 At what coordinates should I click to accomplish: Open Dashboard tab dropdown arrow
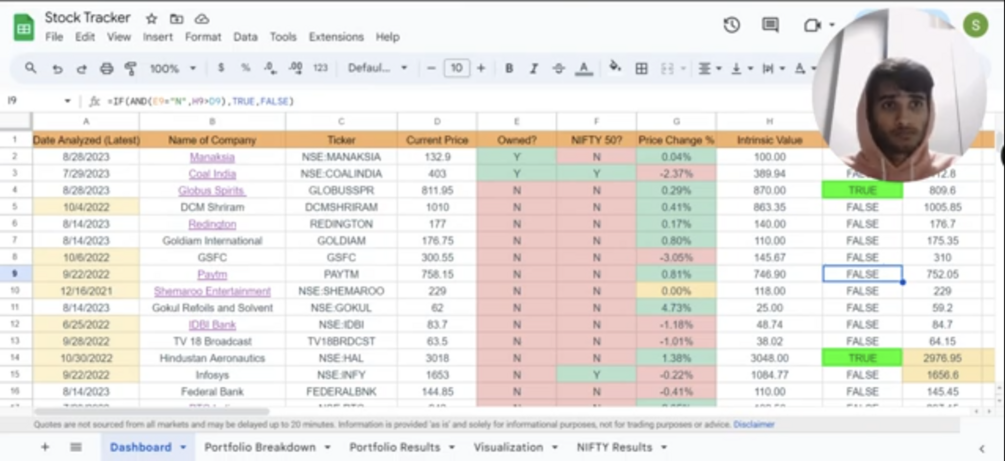[183, 448]
